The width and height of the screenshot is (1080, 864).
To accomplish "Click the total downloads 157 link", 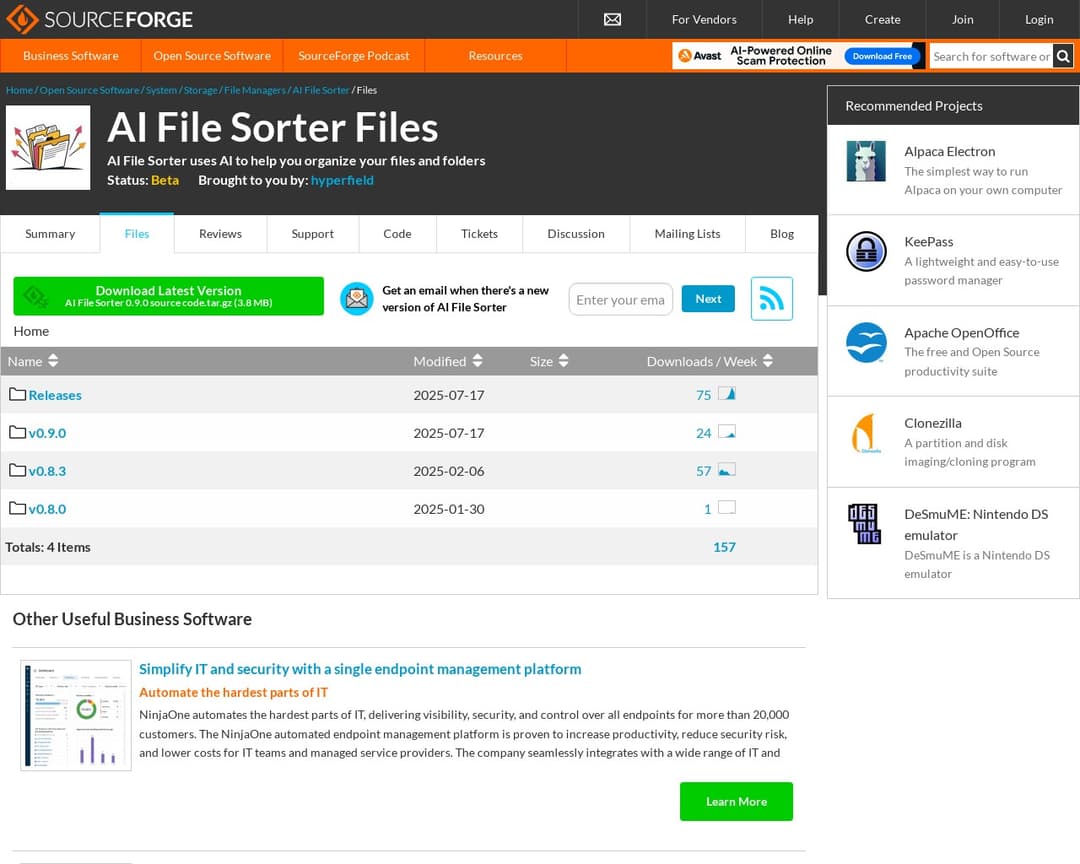I will pyautogui.click(x=725, y=547).
